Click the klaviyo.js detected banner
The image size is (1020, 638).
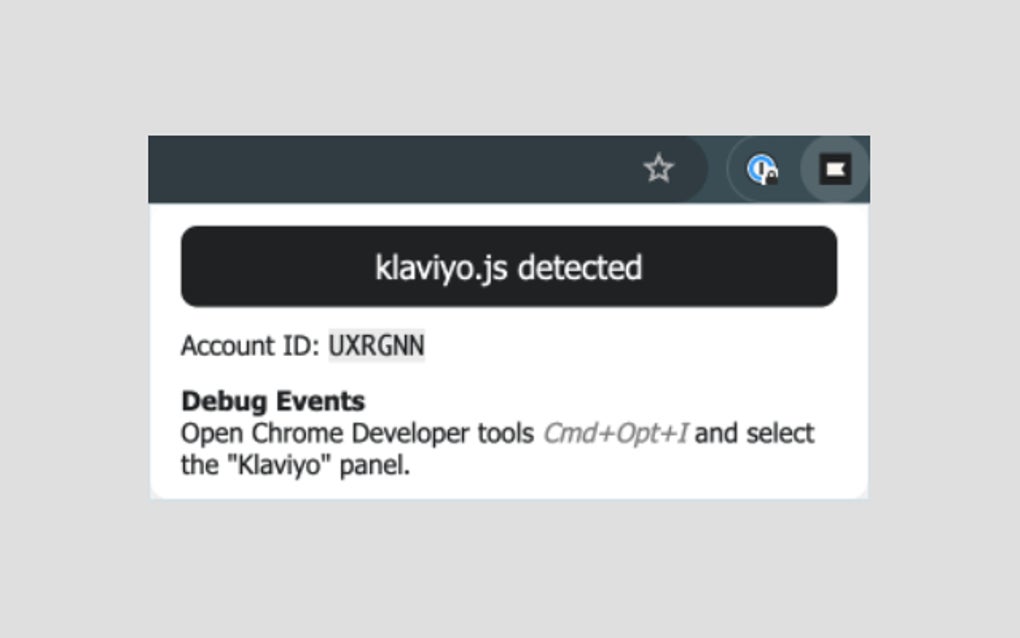[508, 266]
